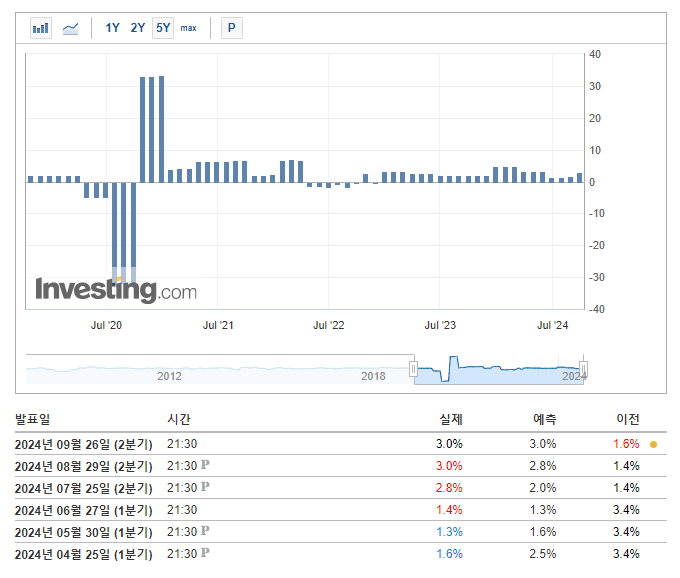Image resolution: width=680 pixels, height=578 pixels.
Task: Click left handle of range navigator
Action: (x=413, y=369)
